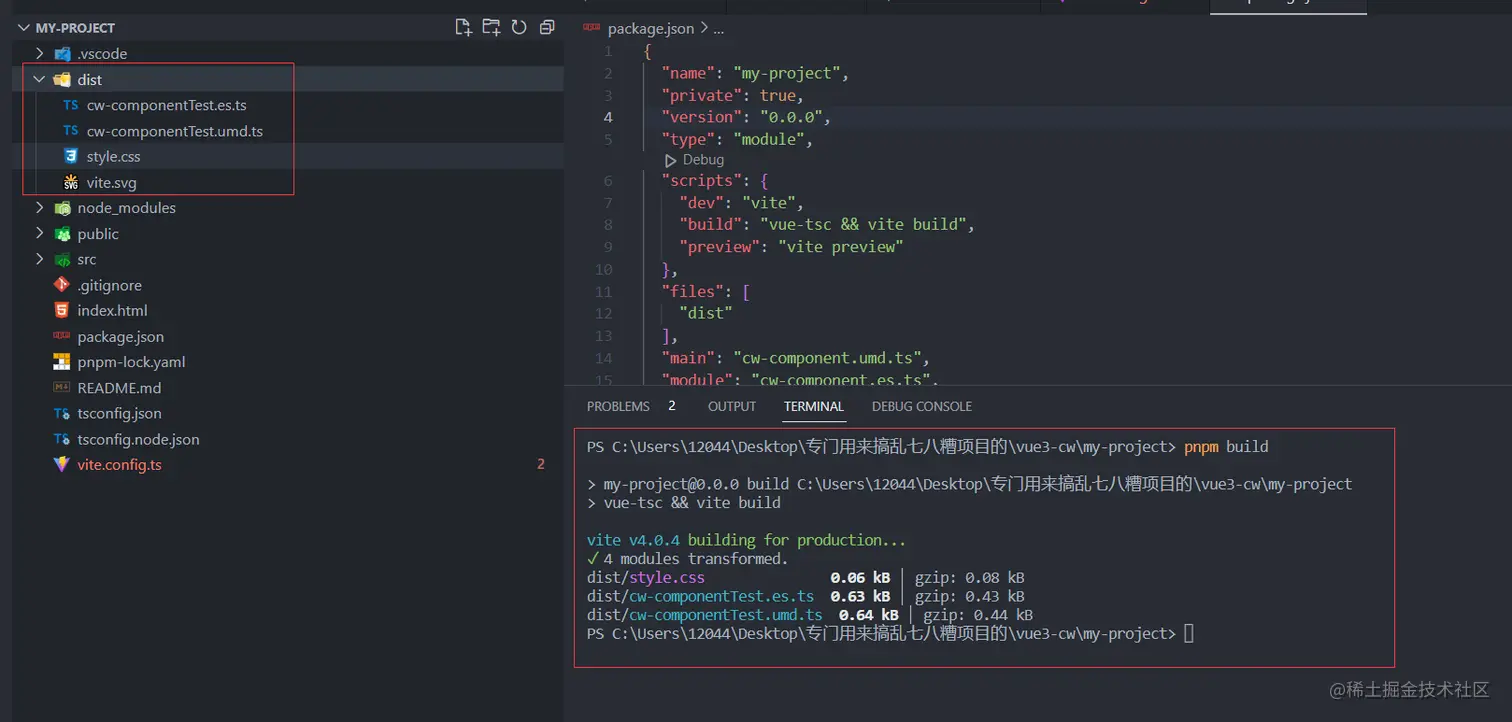Click the git icon beside .gitignore

coord(62,285)
